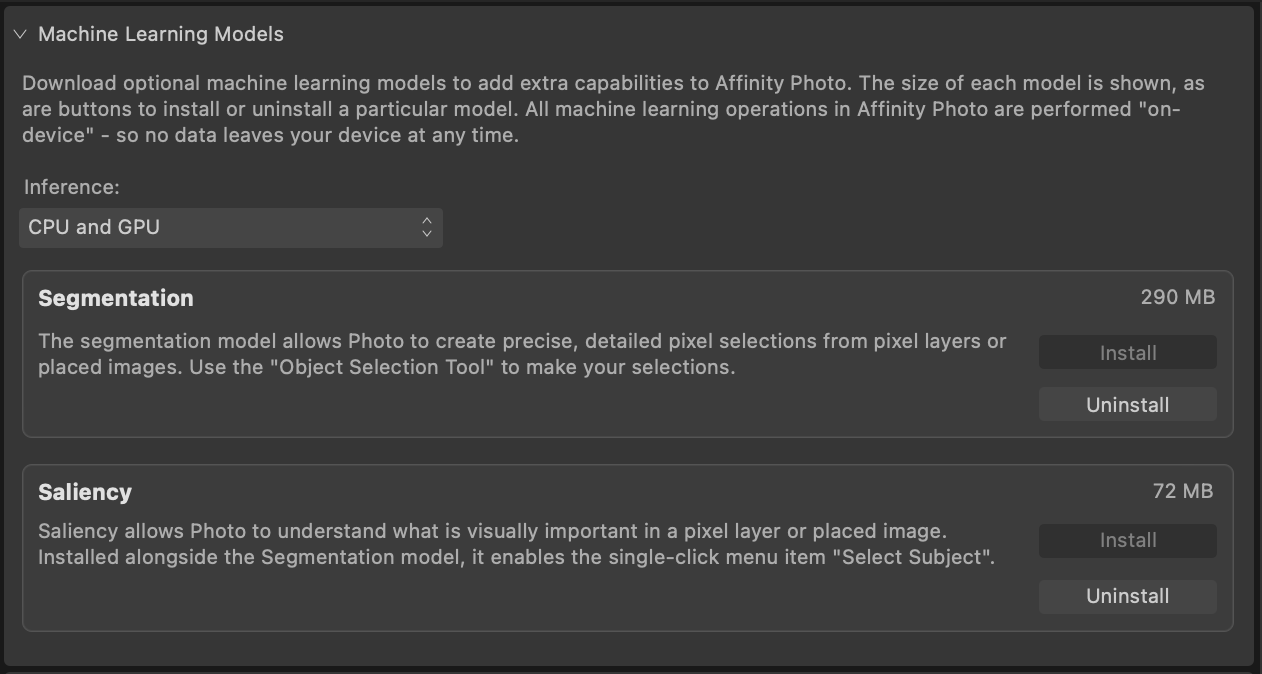Click the Segmentation heading

tap(116, 298)
